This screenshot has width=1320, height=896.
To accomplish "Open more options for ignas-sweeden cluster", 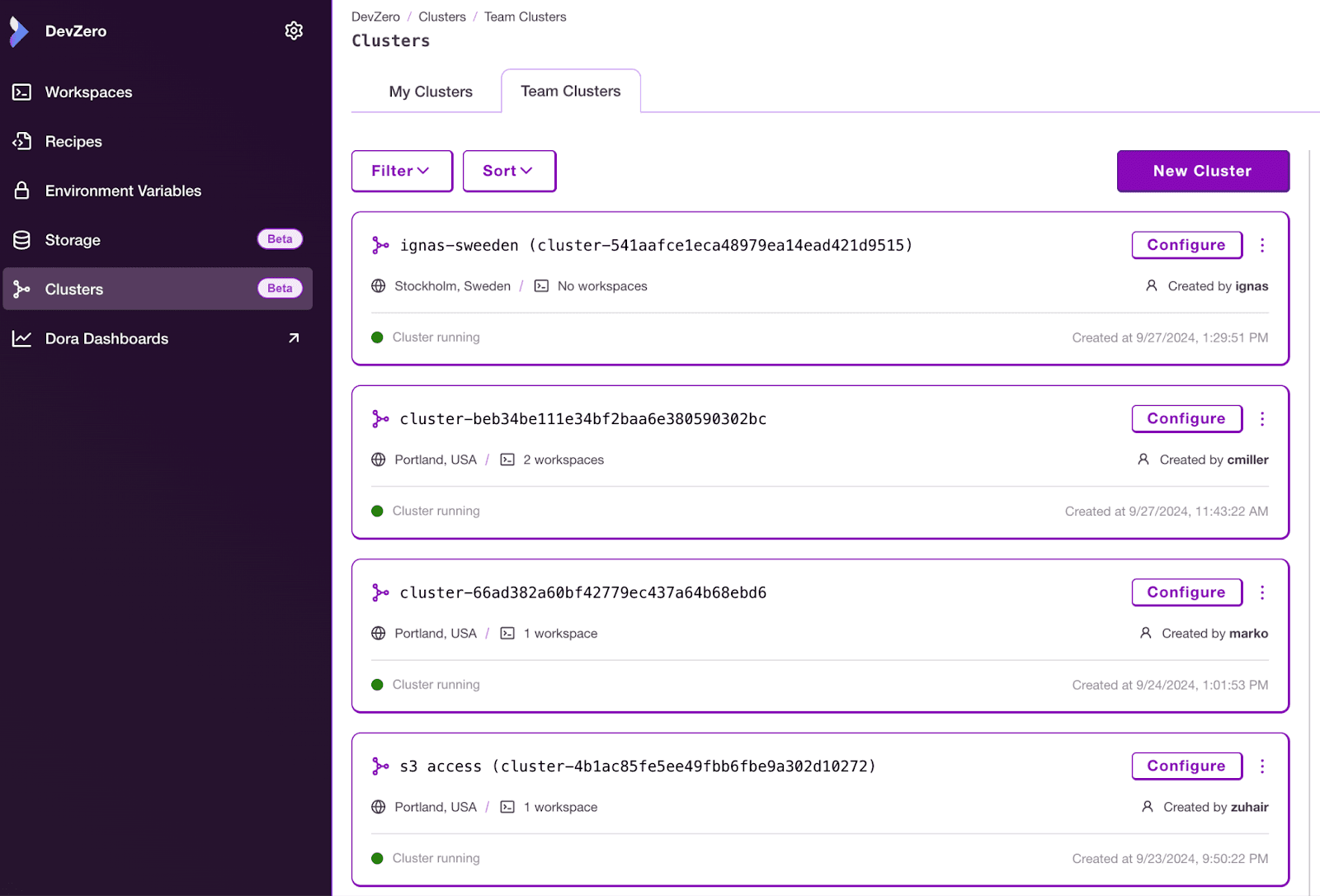I will [x=1261, y=245].
